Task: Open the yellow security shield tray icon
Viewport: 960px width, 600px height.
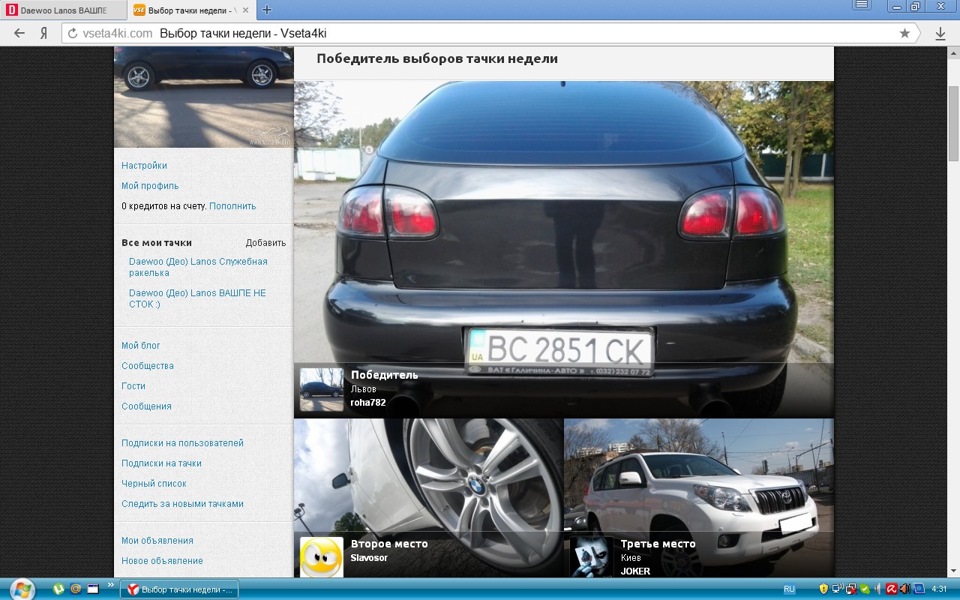Action: pos(823,590)
